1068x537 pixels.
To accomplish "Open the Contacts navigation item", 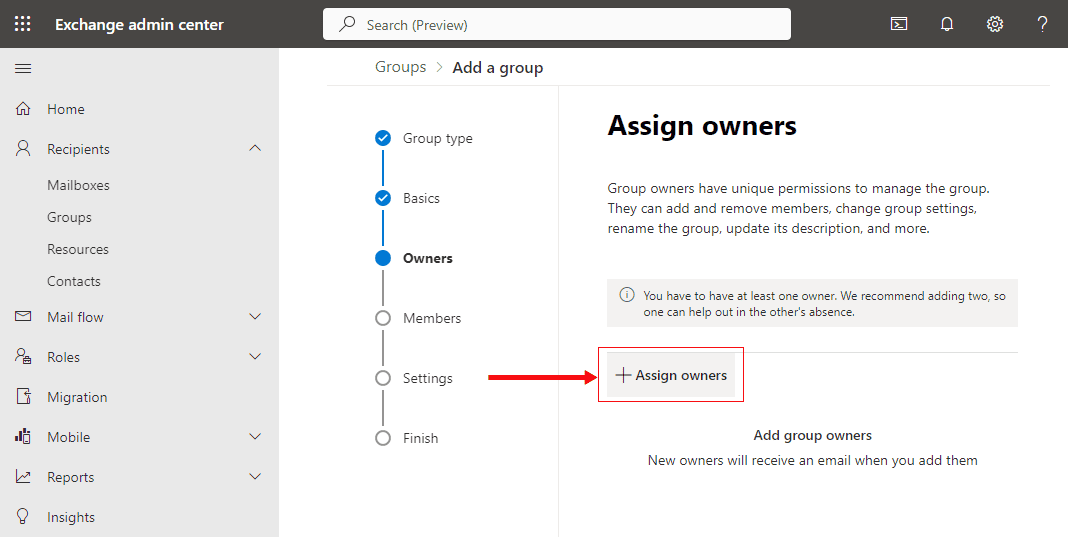I will click(74, 281).
